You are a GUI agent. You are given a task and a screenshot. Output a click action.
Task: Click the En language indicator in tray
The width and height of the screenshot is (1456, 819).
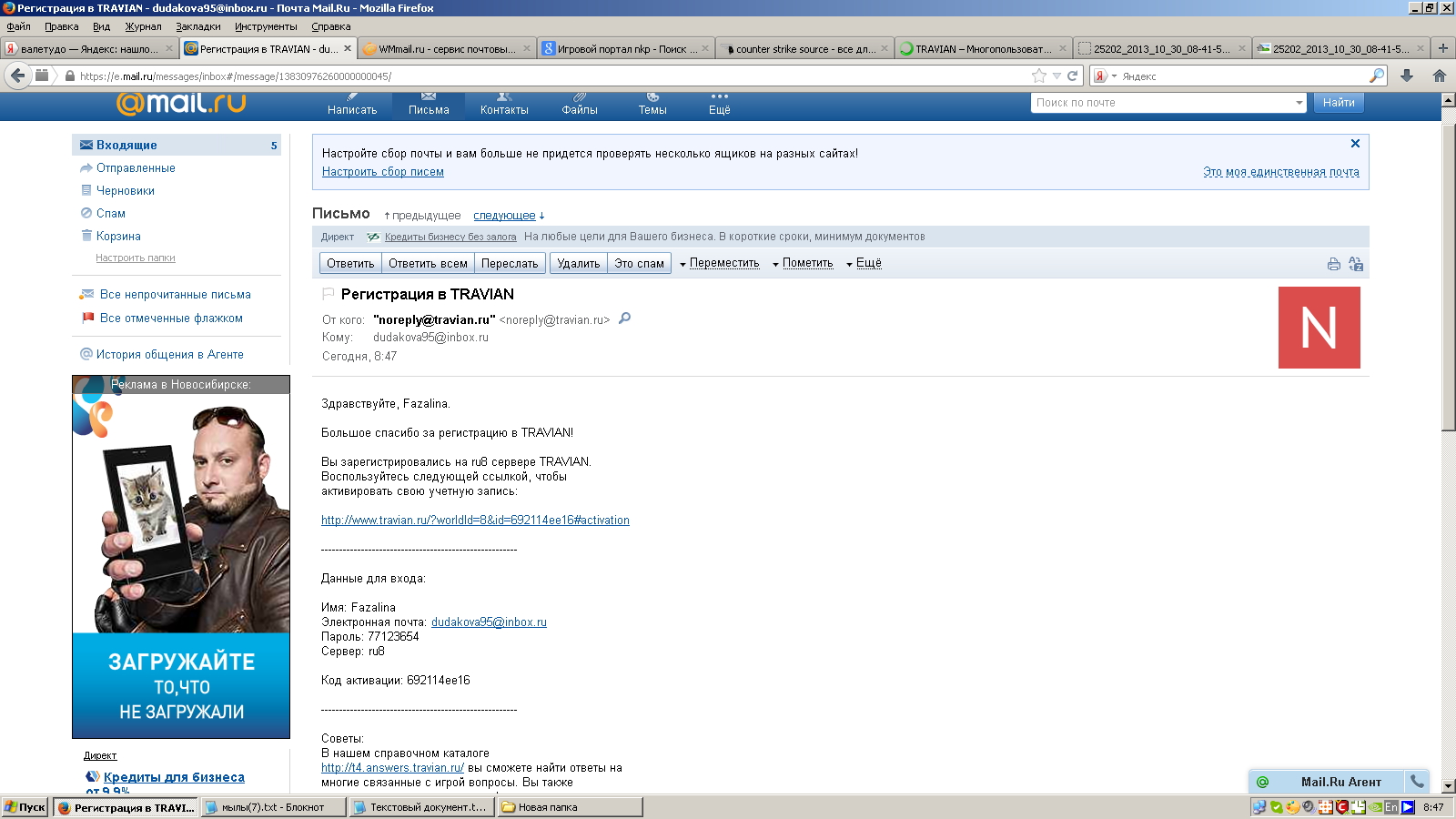pyautogui.click(x=1391, y=807)
